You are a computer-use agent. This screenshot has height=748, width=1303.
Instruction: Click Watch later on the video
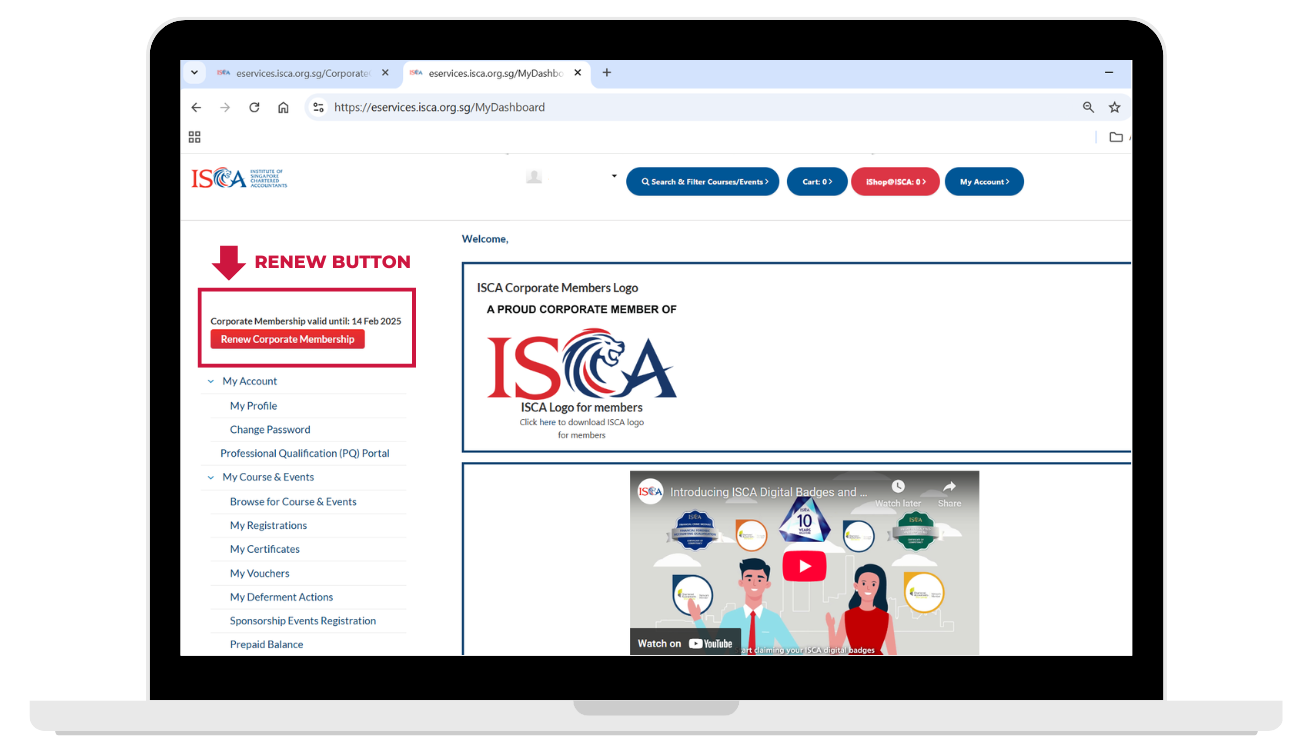[898, 493]
